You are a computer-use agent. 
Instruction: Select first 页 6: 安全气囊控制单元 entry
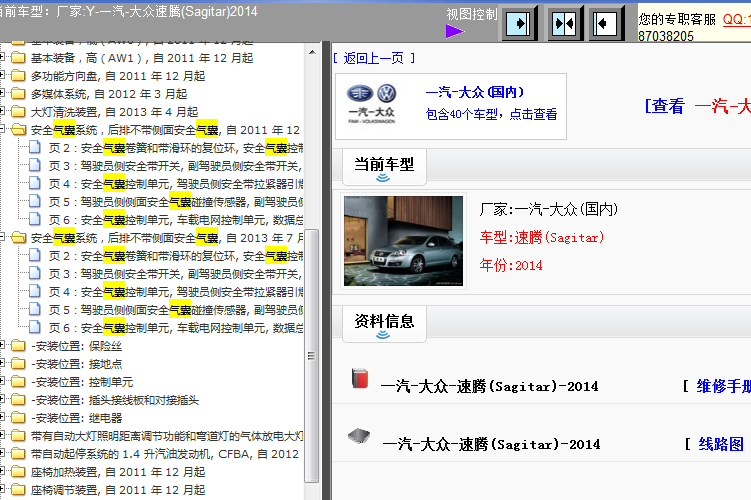tap(175, 220)
